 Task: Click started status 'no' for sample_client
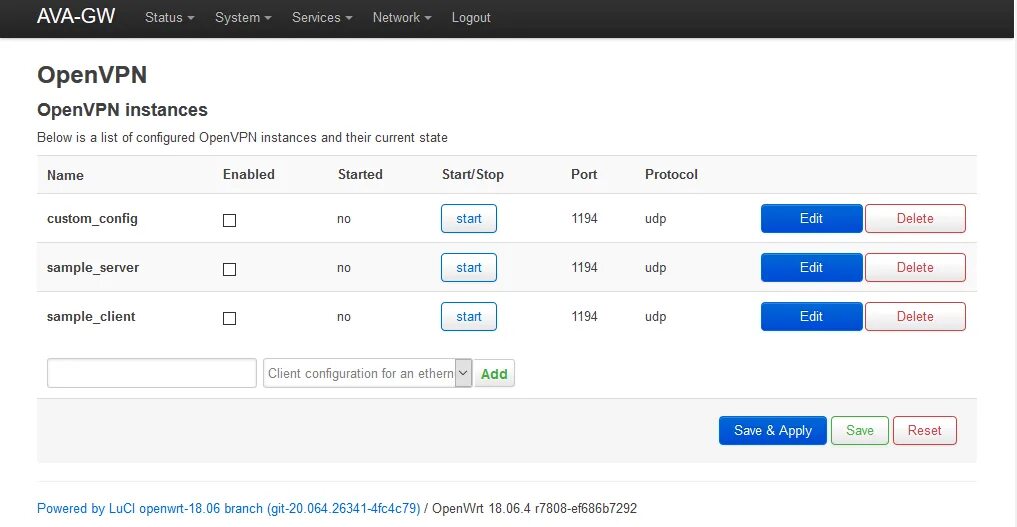click(344, 317)
